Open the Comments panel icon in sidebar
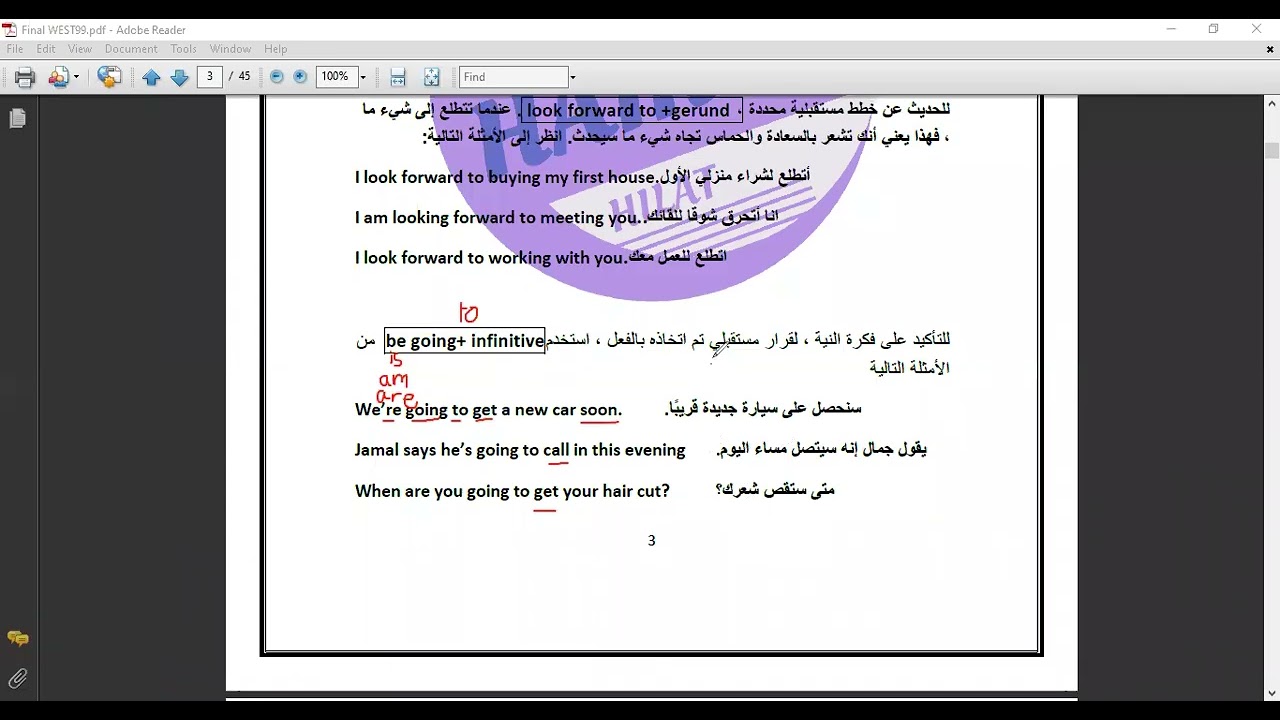Viewport: 1280px width, 720px height. tap(17, 638)
